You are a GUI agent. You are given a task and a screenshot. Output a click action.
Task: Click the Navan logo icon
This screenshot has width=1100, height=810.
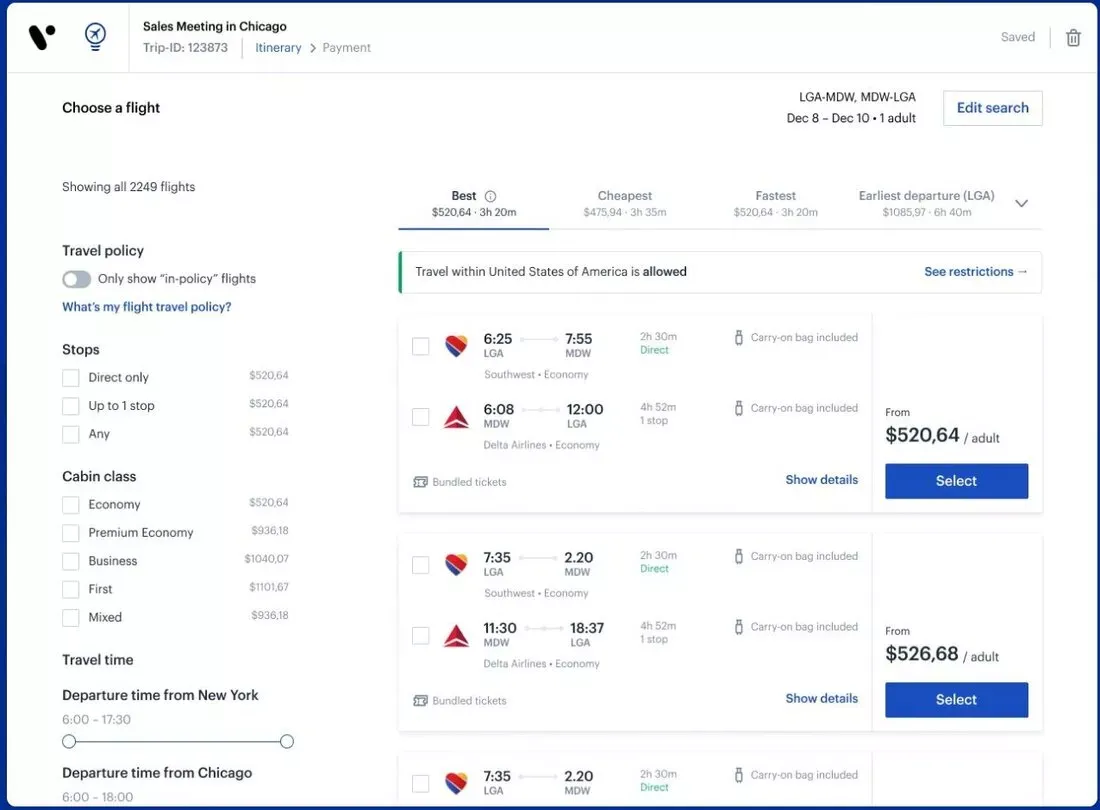[41, 36]
